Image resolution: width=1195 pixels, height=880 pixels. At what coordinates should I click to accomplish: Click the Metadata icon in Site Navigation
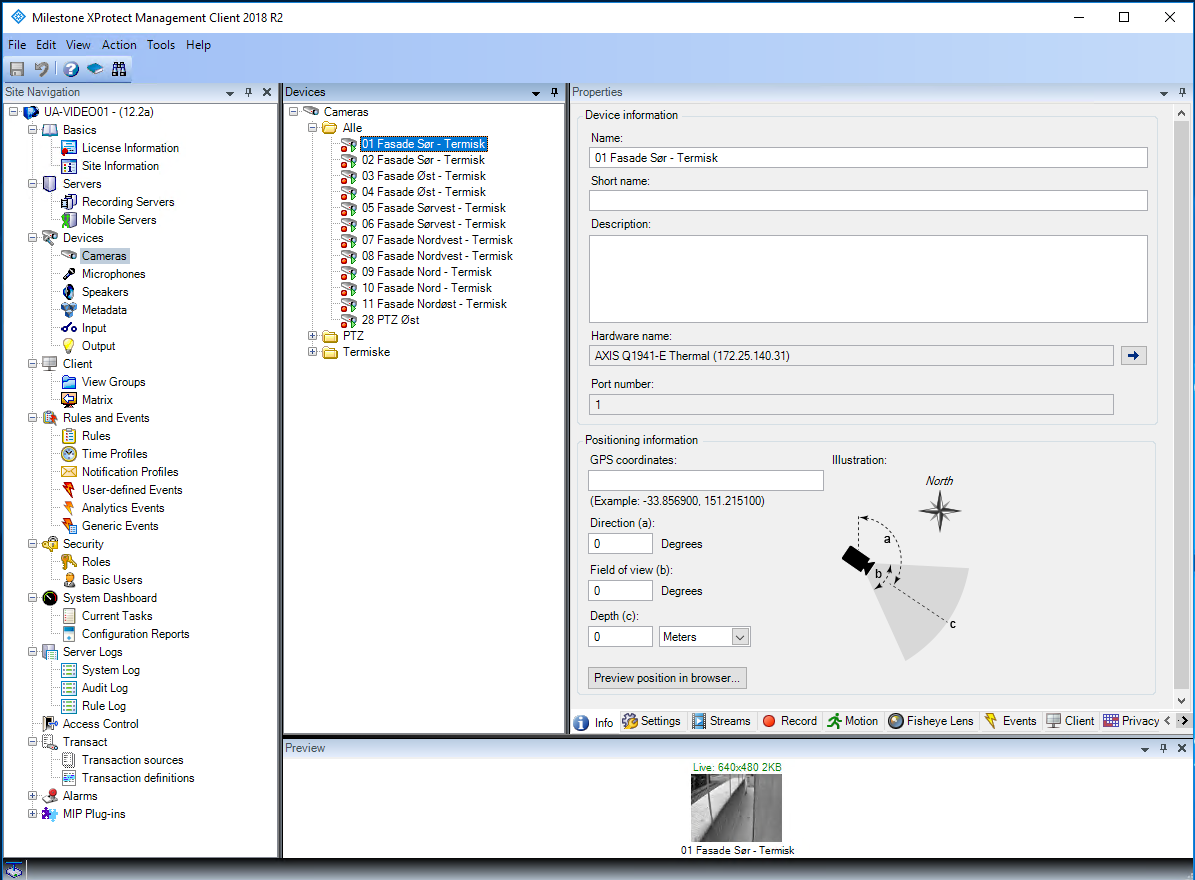[69, 310]
